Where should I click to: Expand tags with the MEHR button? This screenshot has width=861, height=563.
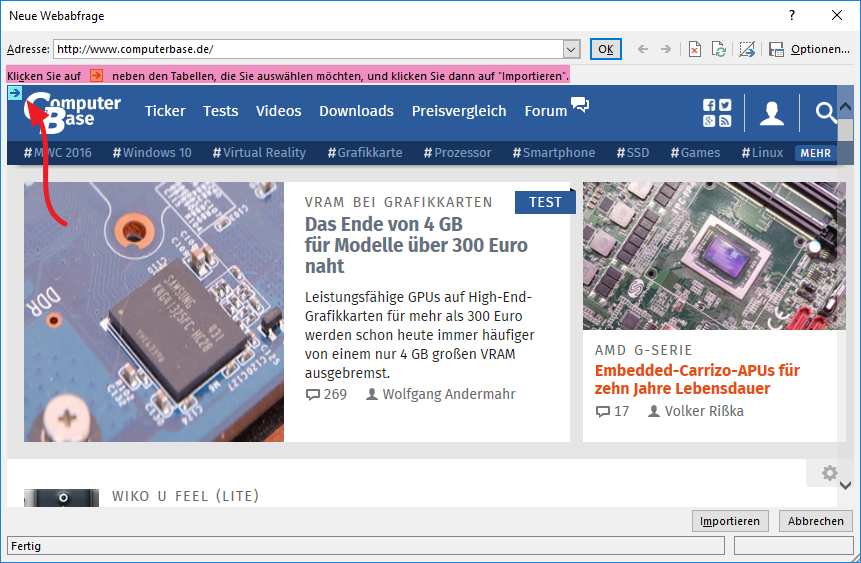815,153
